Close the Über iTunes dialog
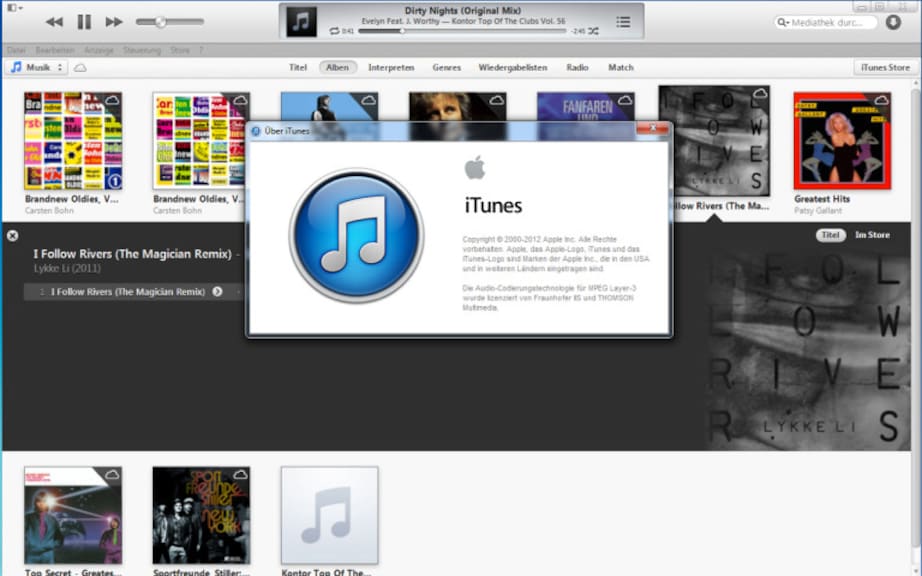This screenshot has height=576, width=922. pyautogui.click(x=653, y=128)
